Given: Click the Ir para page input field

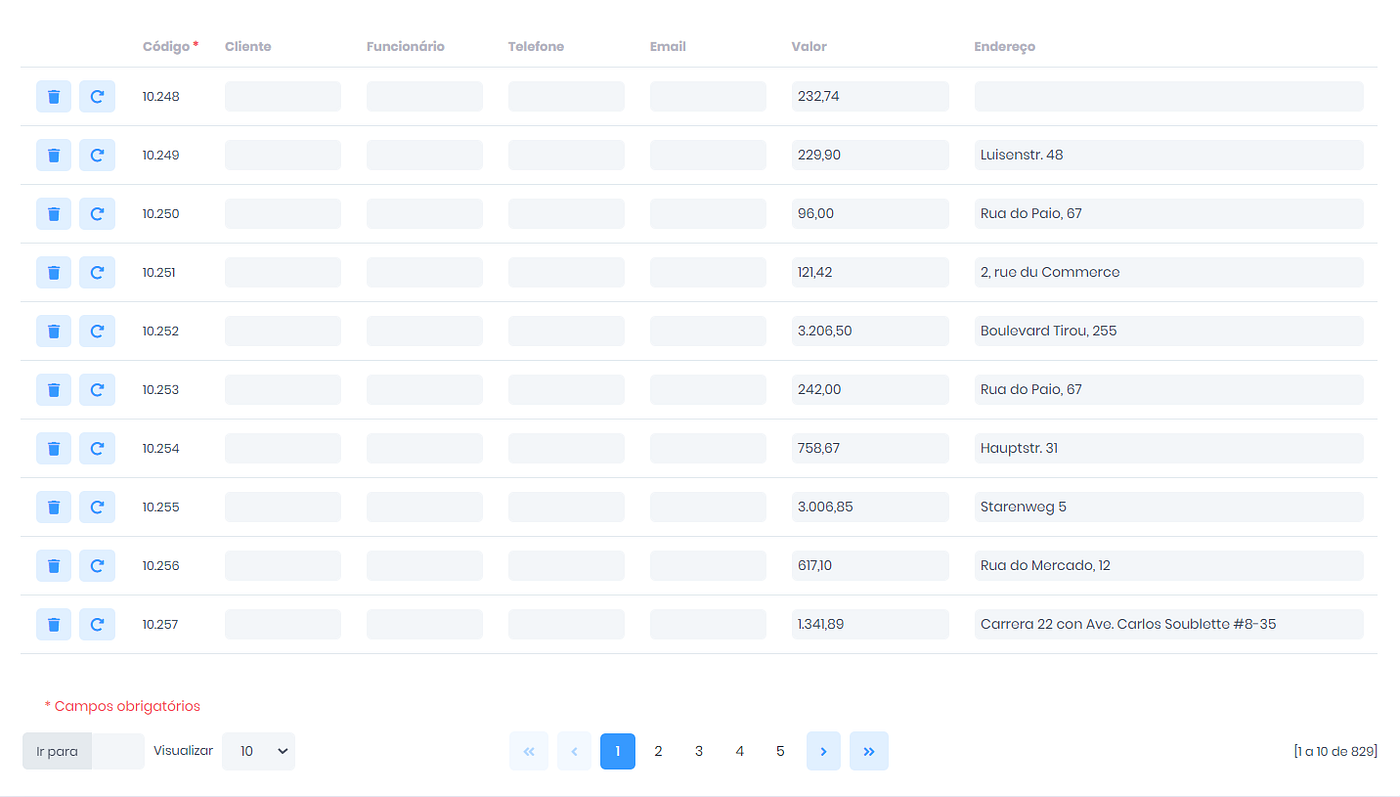Looking at the screenshot, I should pyautogui.click(x=117, y=751).
